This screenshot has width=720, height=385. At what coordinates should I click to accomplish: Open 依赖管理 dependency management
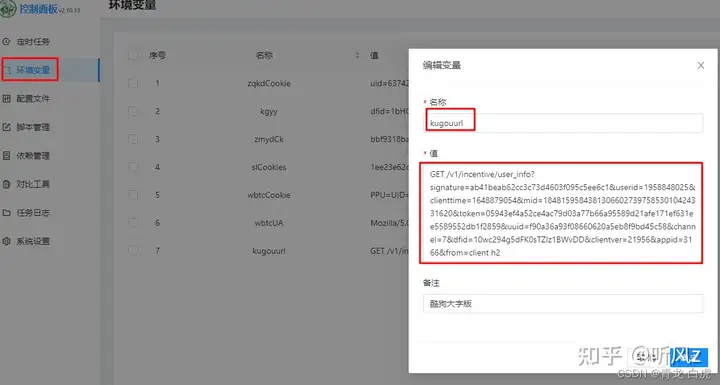point(33,156)
